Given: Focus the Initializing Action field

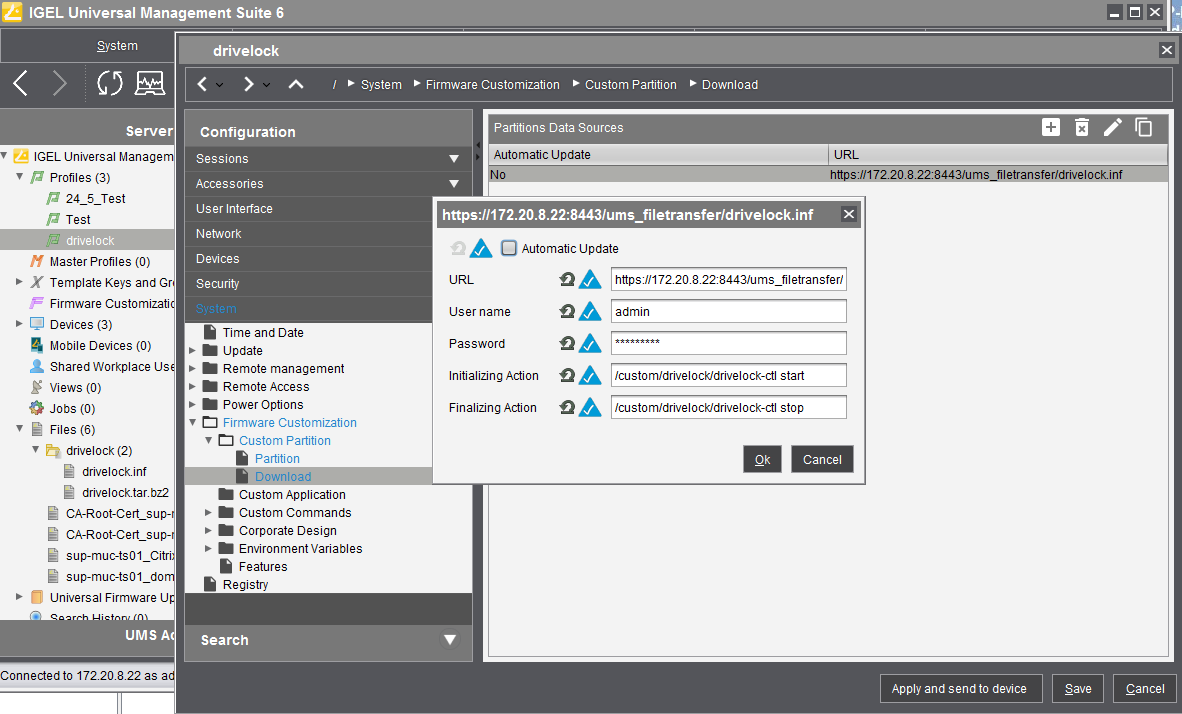Looking at the screenshot, I should click(x=728, y=375).
